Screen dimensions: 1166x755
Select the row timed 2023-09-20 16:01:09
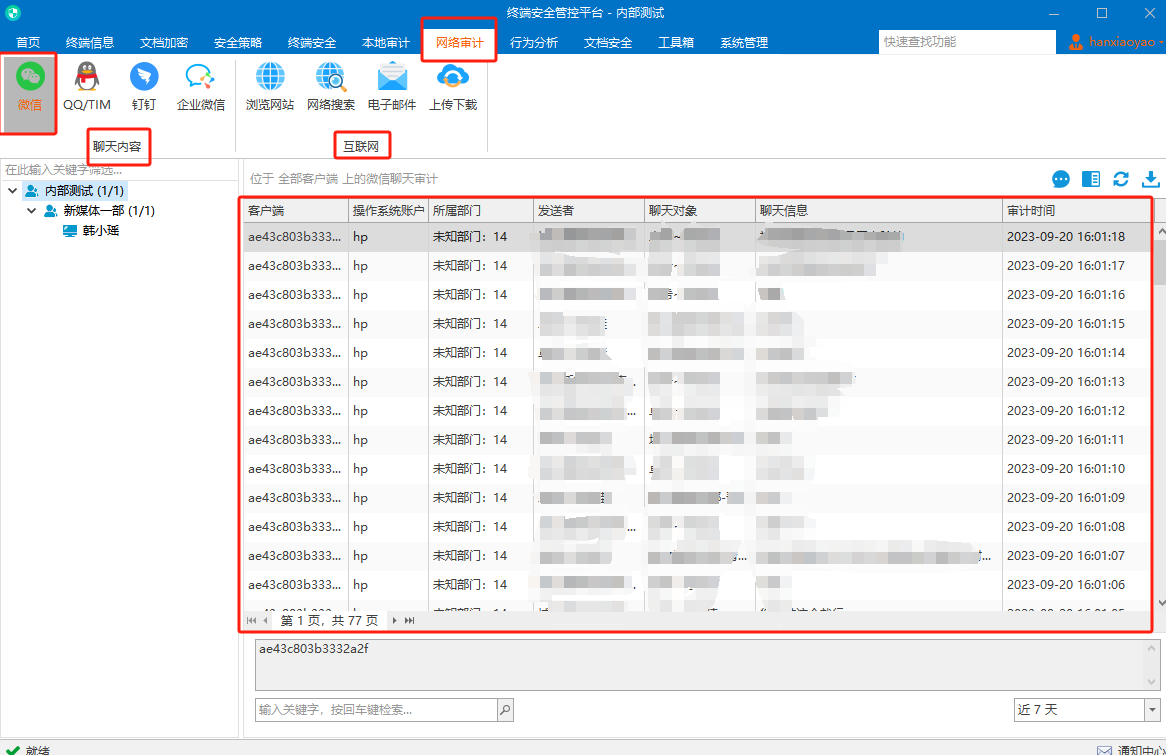pyautogui.click(x=697, y=498)
